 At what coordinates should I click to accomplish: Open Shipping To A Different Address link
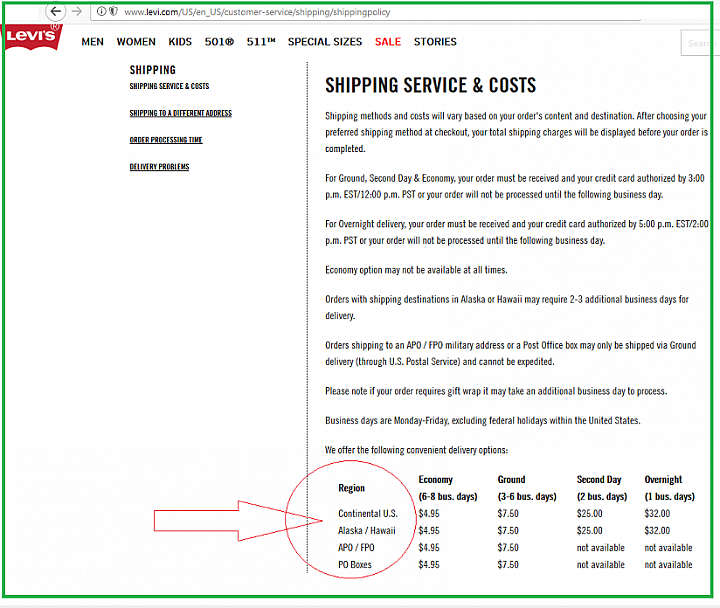(180, 113)
